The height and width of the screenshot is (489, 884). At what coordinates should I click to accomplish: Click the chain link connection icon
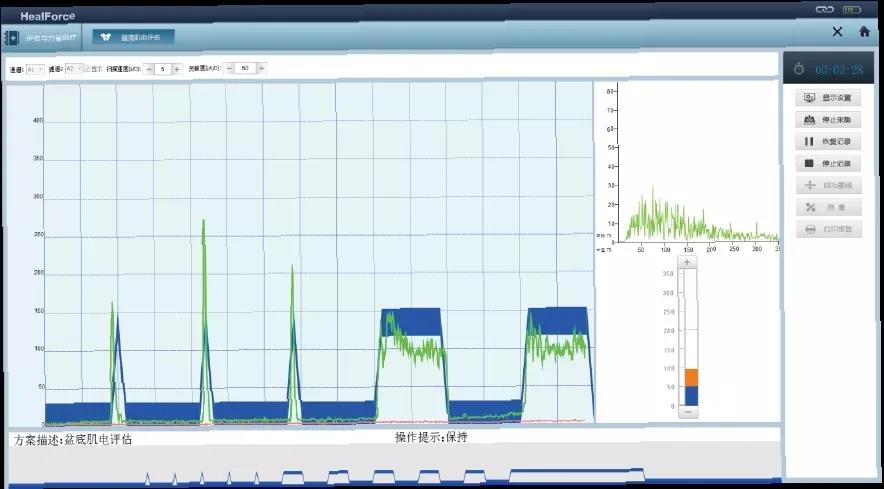click(824, 10)
